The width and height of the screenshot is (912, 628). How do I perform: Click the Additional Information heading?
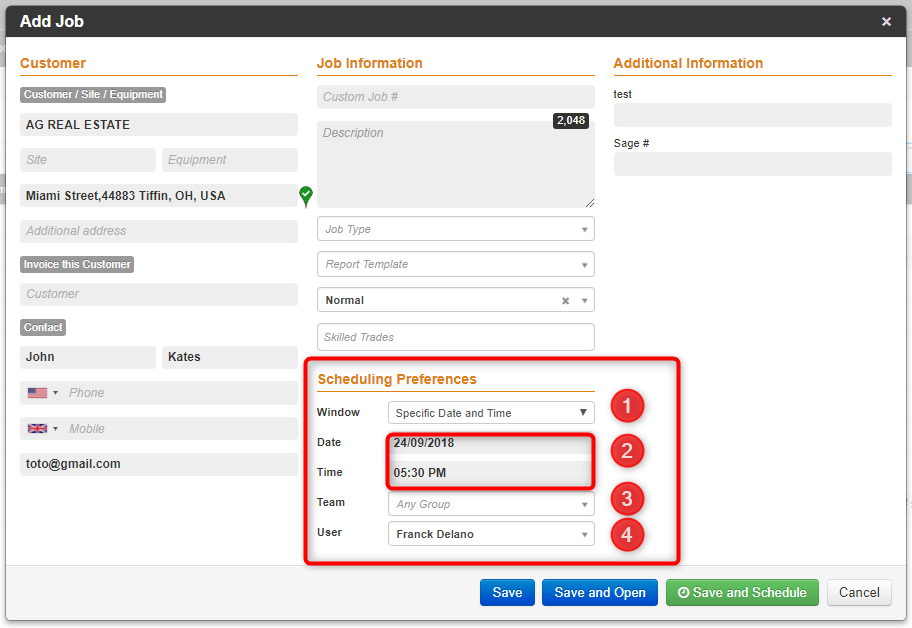688,63
